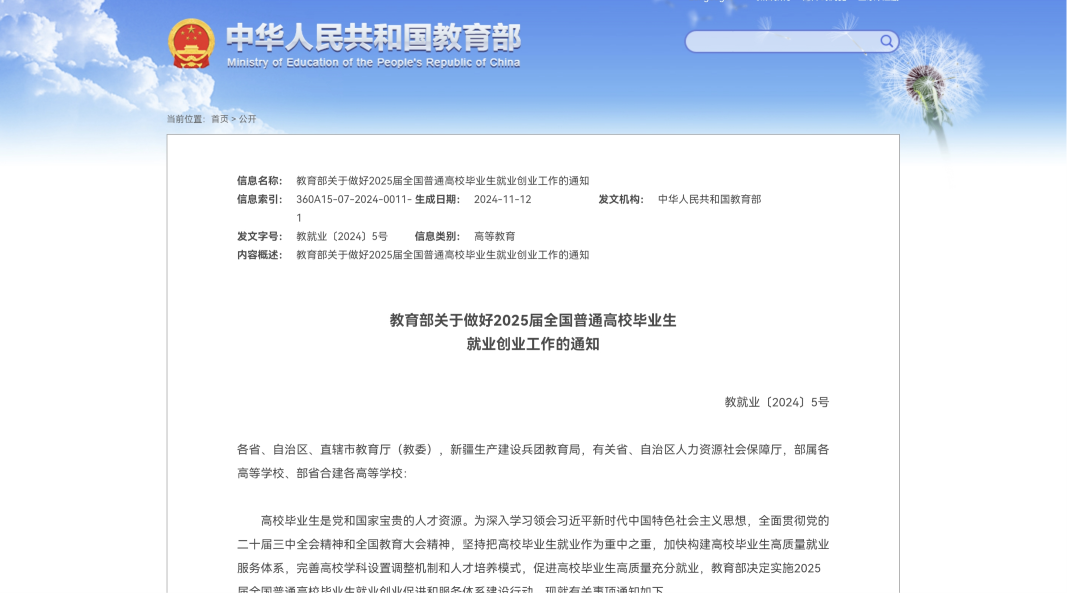Click the title text beside 信息名称
This screenshot has width=1068, height=595.
pos(442,181)
